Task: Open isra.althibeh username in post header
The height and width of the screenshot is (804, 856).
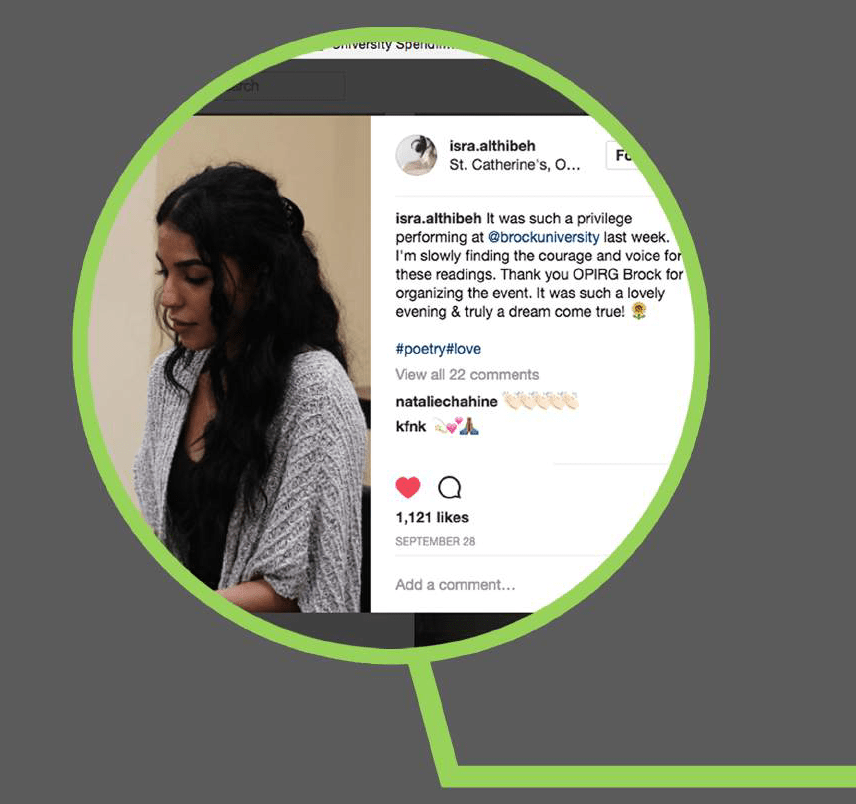Action: [x=492, y=146]
